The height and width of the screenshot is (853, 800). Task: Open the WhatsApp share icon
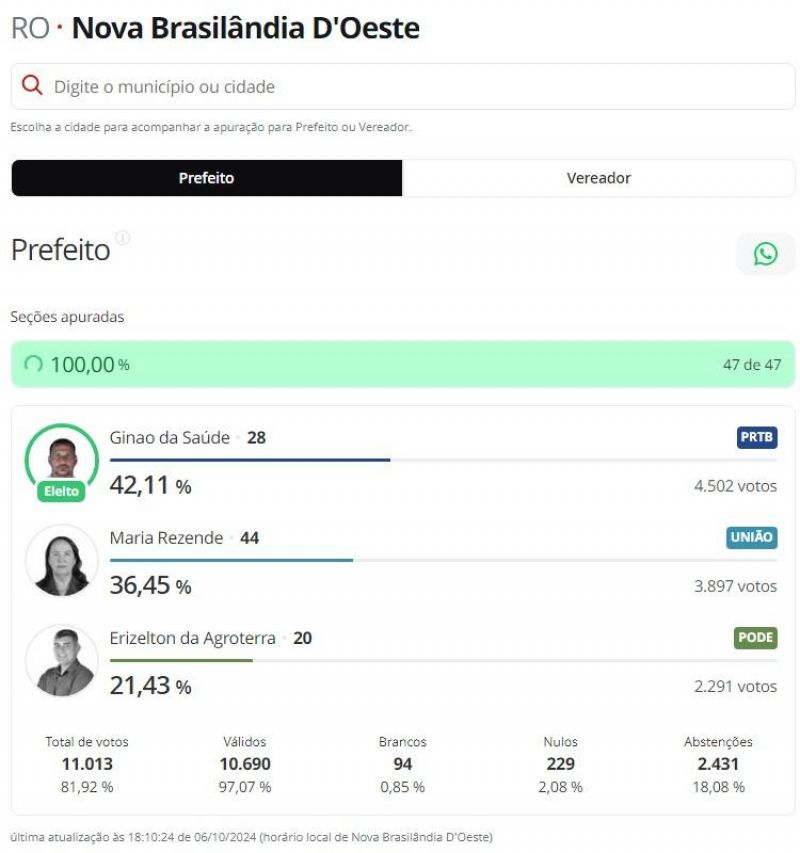coord(766,253)
